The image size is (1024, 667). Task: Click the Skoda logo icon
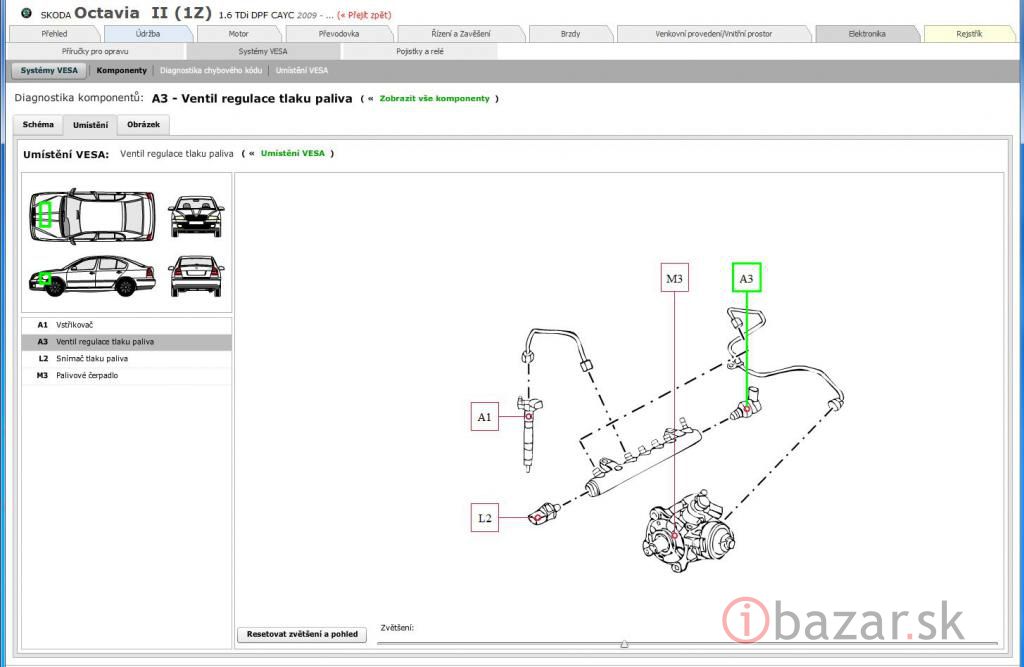click(26, 13)
